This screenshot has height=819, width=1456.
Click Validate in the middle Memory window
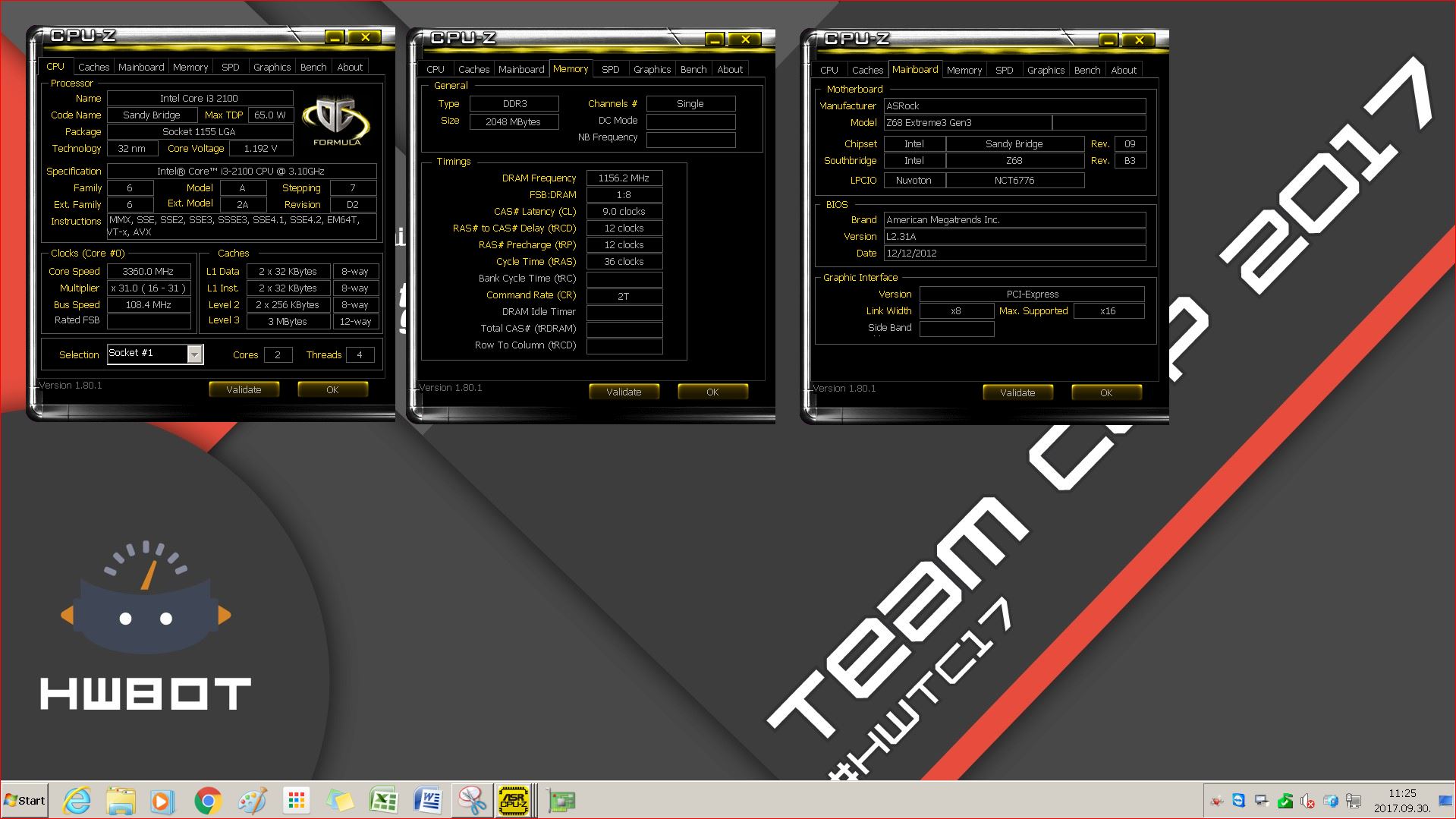point(624,392)
